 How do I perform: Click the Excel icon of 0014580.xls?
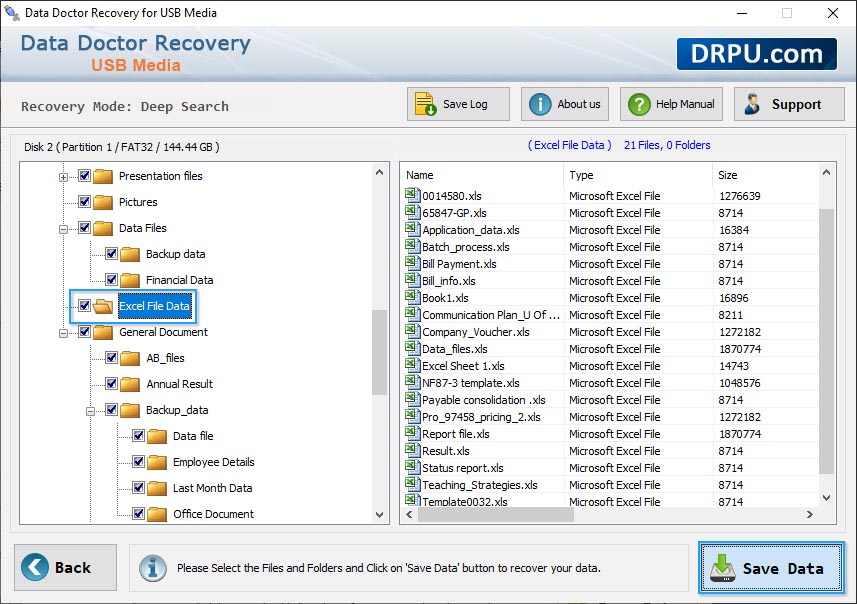pos(412,195)
